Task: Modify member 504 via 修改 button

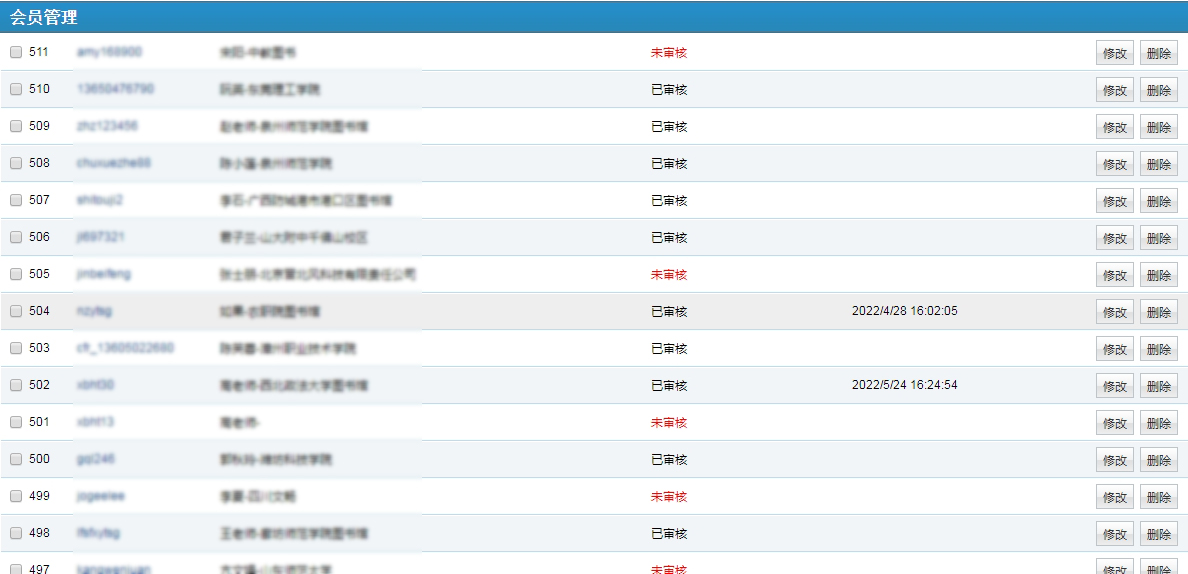Action: pyautogui.click(x=1114, y=313)
